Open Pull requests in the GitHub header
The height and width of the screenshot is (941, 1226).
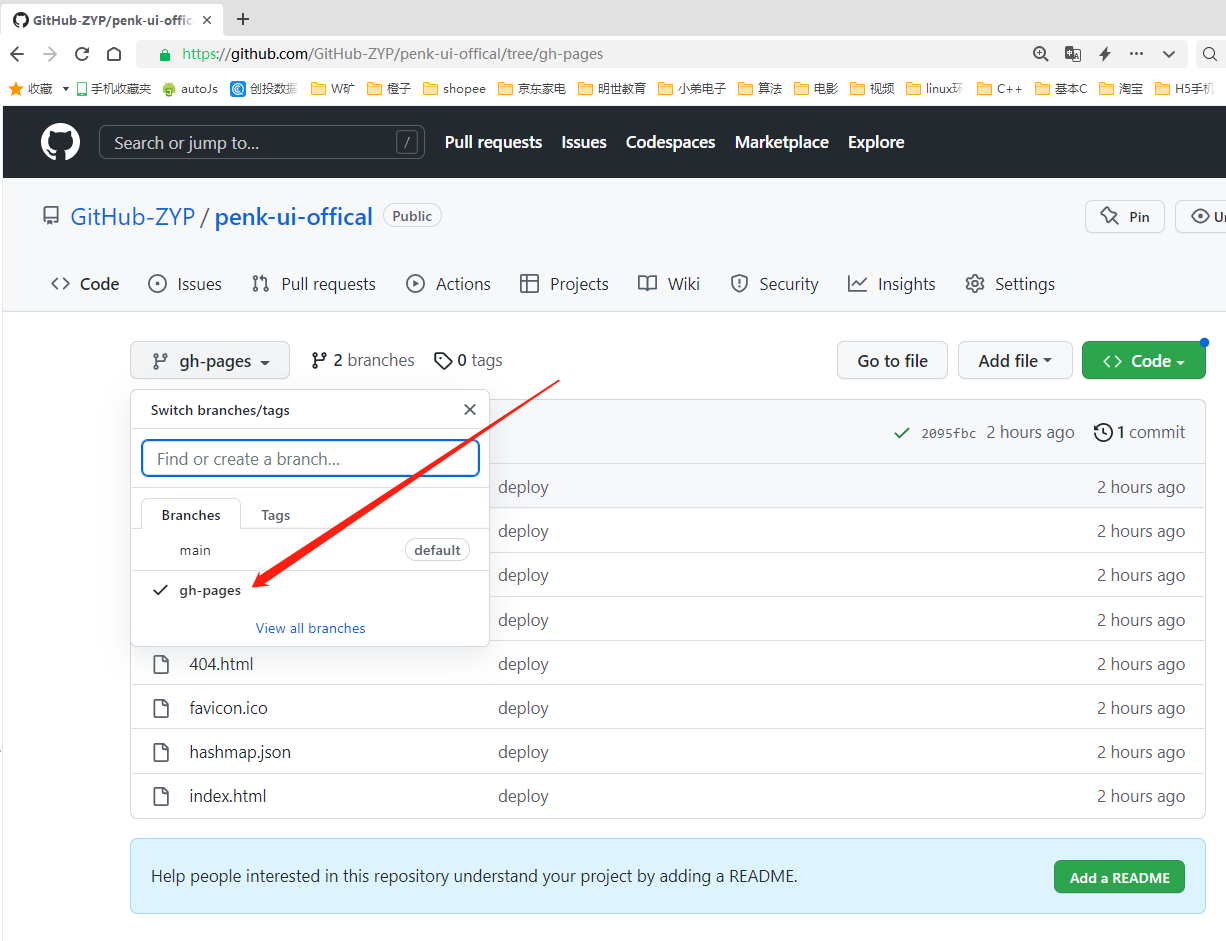click(x=493, y=142)
